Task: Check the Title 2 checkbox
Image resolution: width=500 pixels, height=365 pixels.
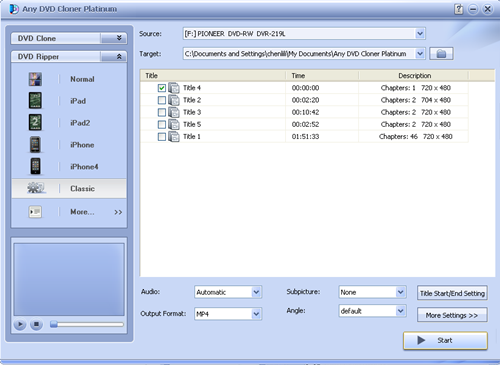Action: pyautogui.click(x=162, y=100)
